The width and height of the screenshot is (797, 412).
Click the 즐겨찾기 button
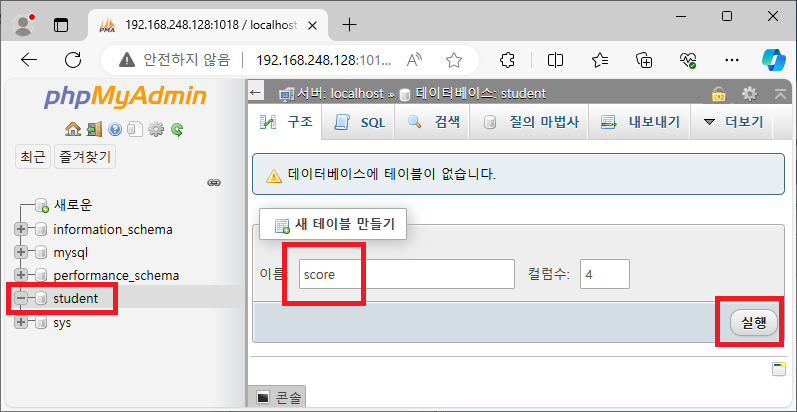[x=85, y=156]
